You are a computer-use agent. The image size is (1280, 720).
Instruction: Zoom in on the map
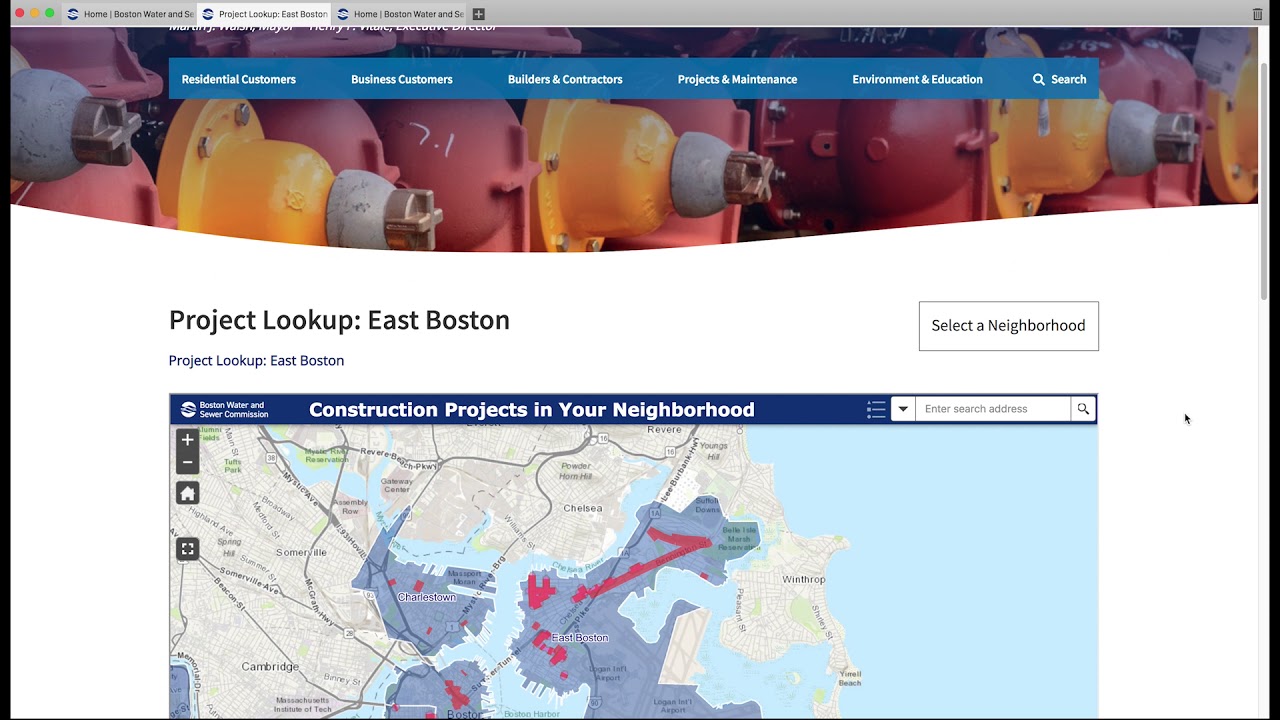(187, 440)
